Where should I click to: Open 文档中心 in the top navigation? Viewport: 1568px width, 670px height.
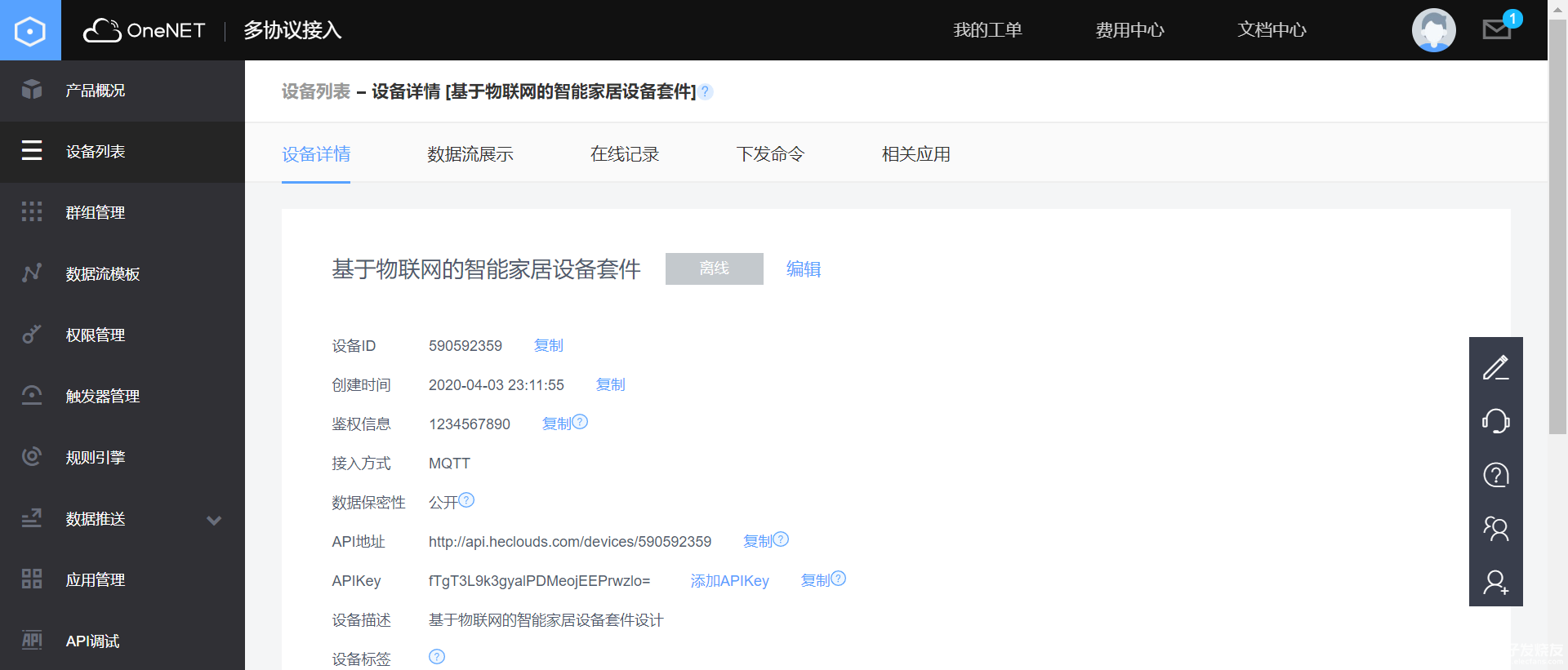coord(1271,30)
